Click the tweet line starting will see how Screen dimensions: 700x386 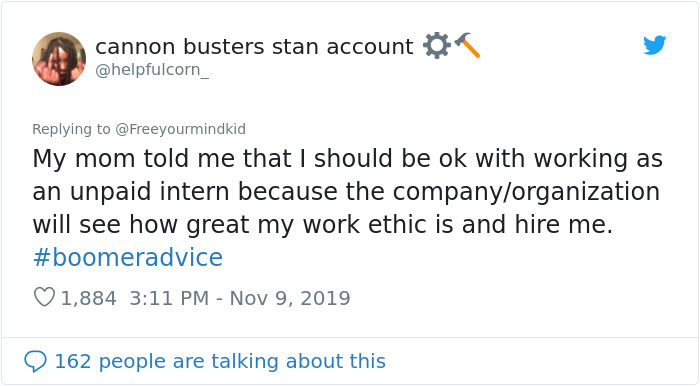[x=323, y=224]
